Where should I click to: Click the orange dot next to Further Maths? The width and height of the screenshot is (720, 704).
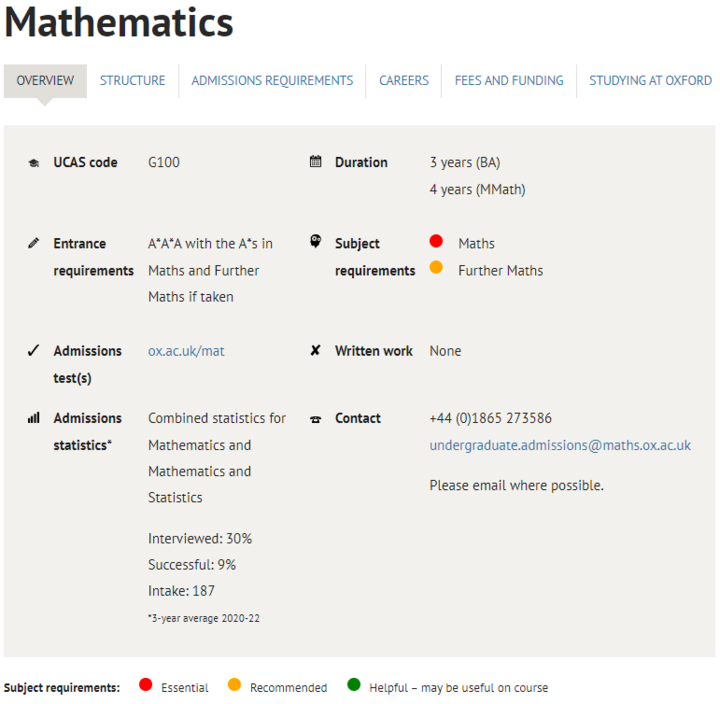point(436,268)
